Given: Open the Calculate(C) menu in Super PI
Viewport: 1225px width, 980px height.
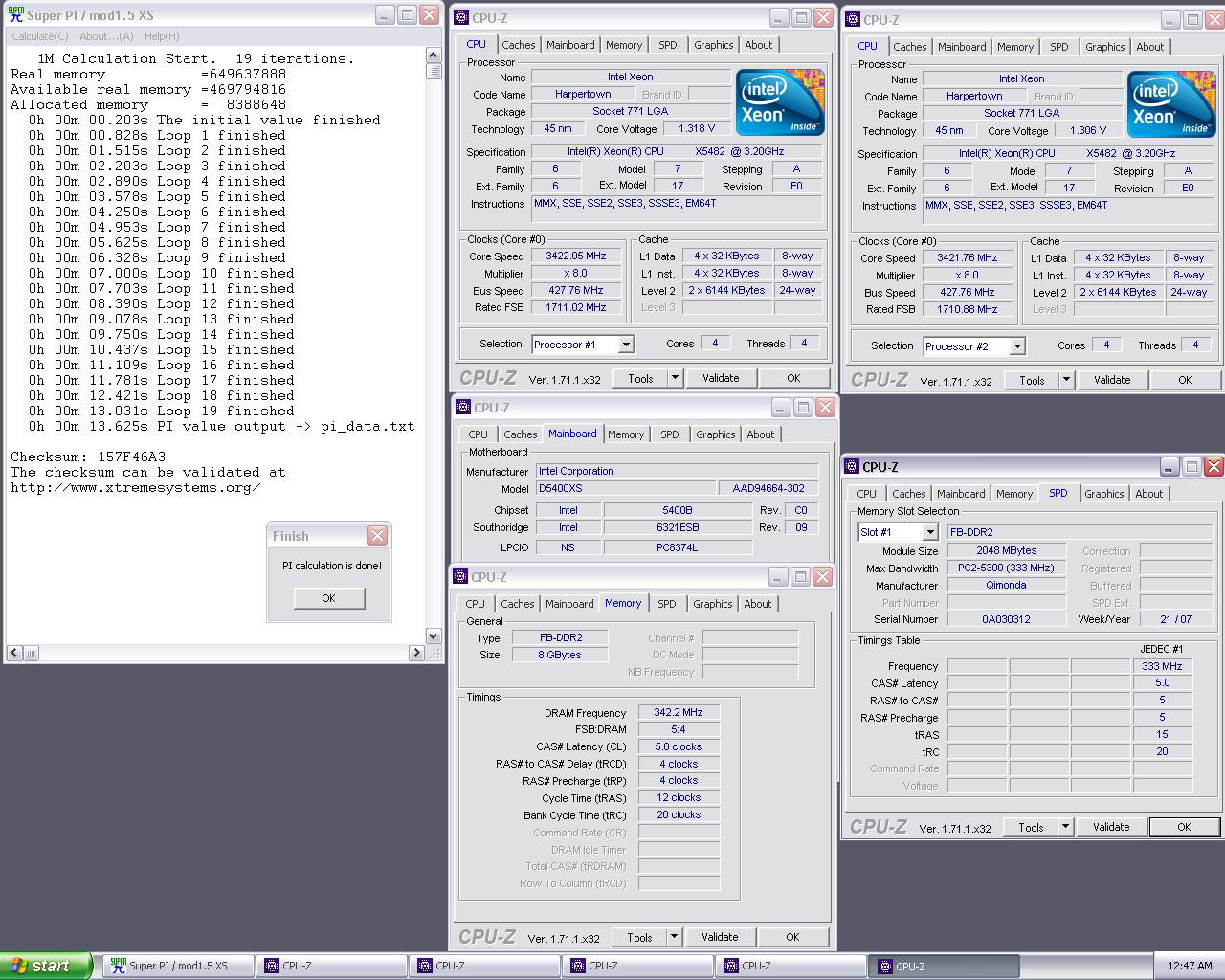Looking at the screenshot, I should (39, 36).
